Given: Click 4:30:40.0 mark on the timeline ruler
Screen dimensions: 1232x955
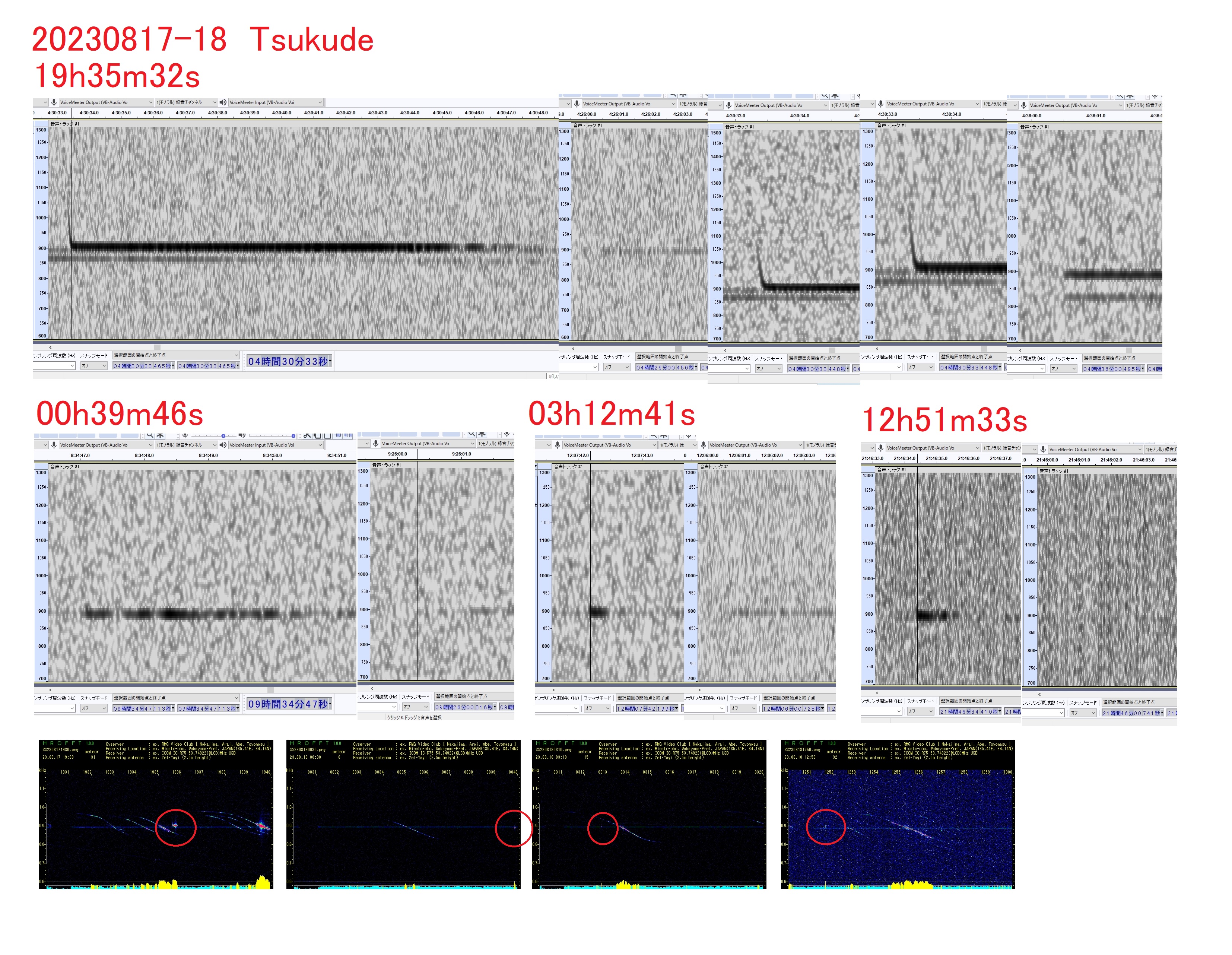Looking at the screenshot, I should click(x=282, y=113).
